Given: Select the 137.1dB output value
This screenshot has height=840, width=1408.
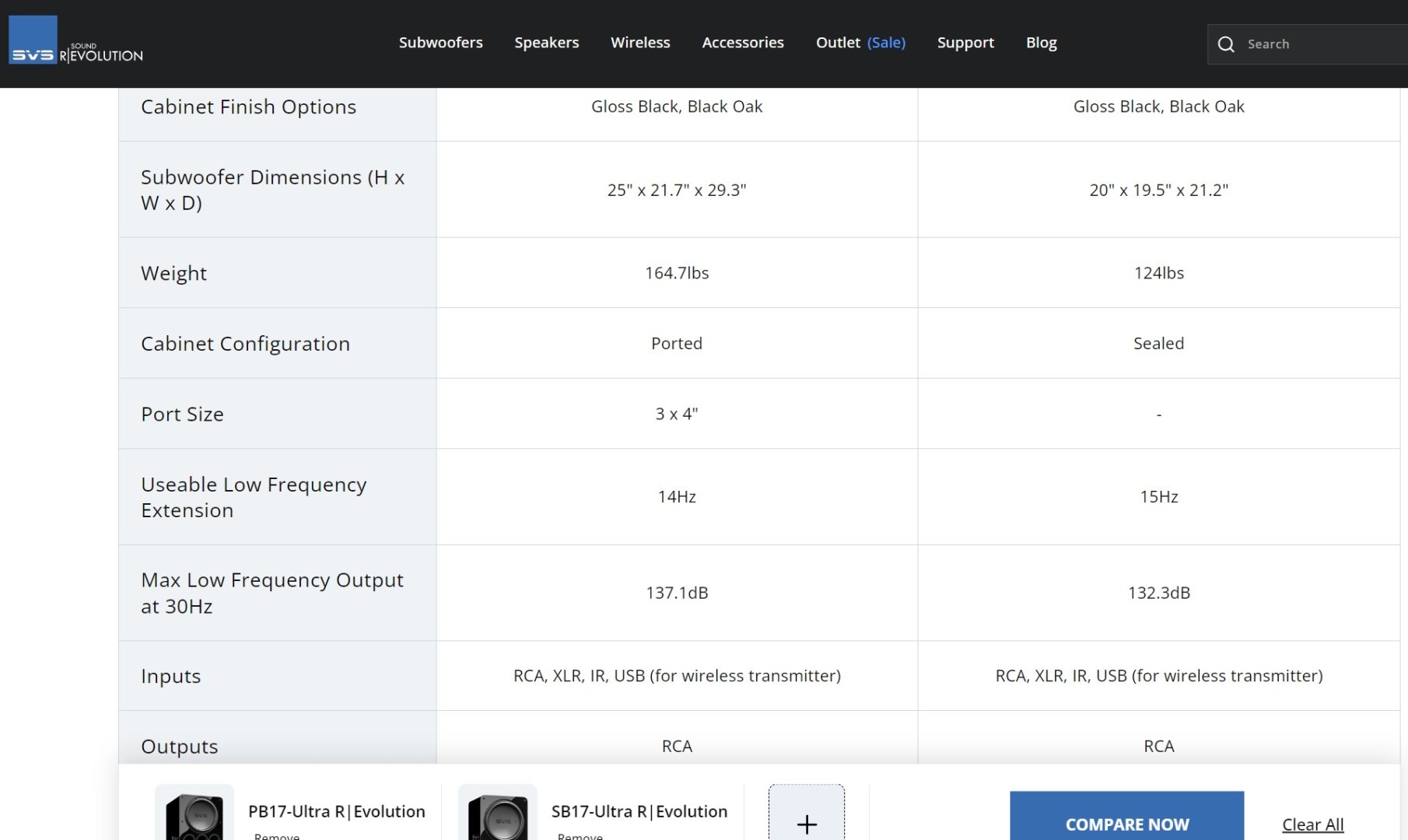Looking at the screenshot, I should coord(677,593).
